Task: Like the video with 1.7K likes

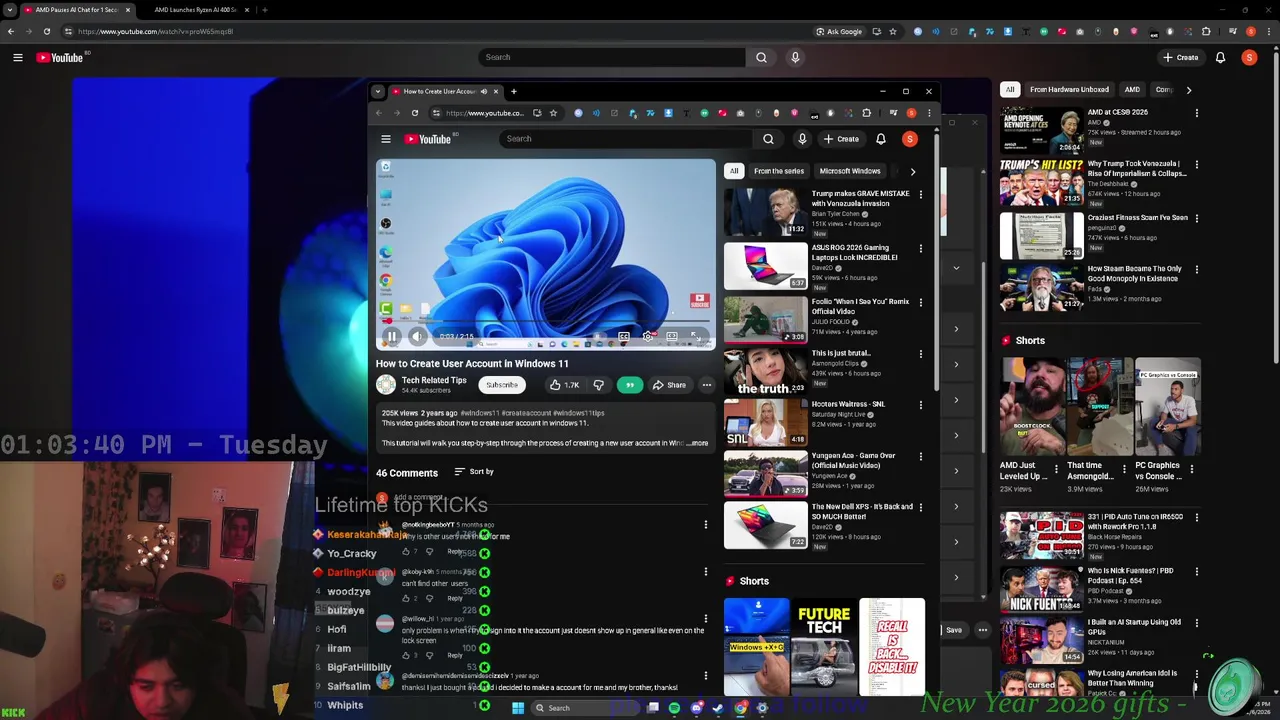Action: click(565, 385)
